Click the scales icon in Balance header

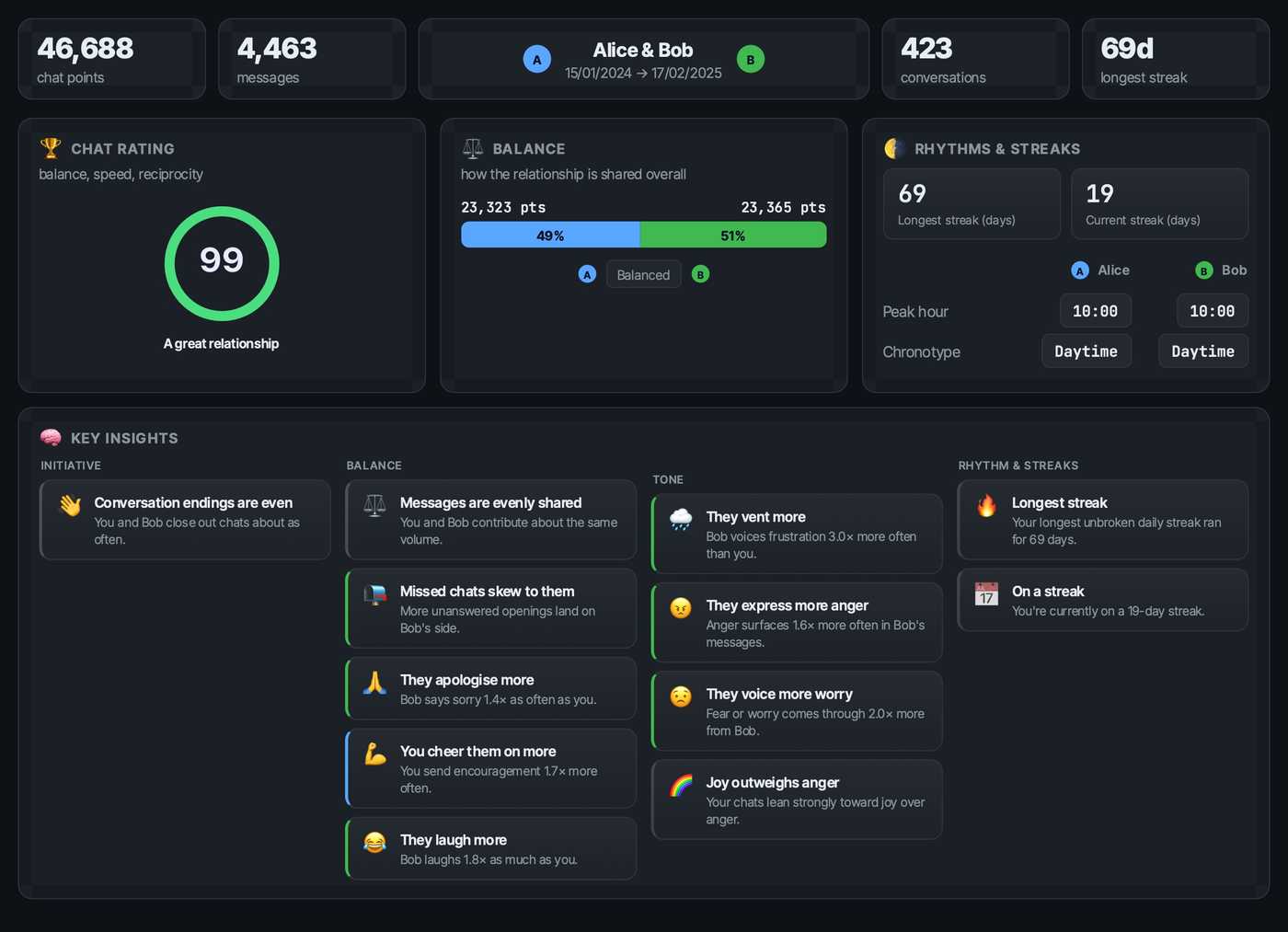(x=473, y=148)
